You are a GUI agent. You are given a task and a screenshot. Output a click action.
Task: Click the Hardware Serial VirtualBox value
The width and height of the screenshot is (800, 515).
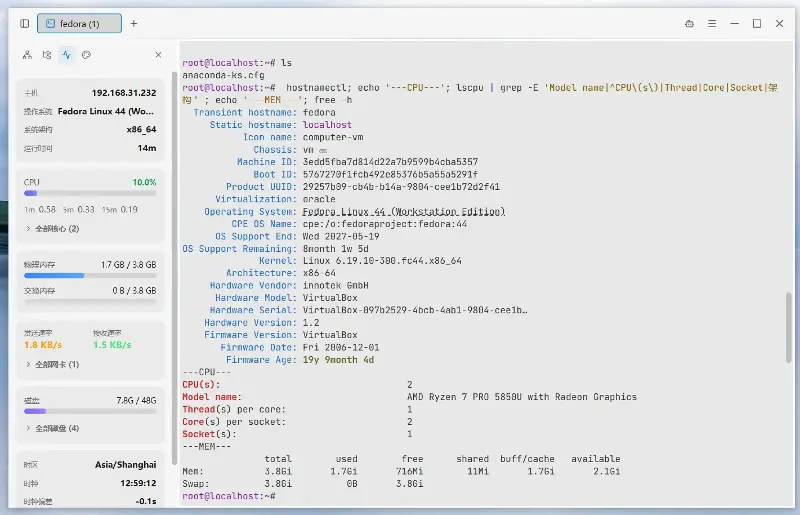pos(415,310)
